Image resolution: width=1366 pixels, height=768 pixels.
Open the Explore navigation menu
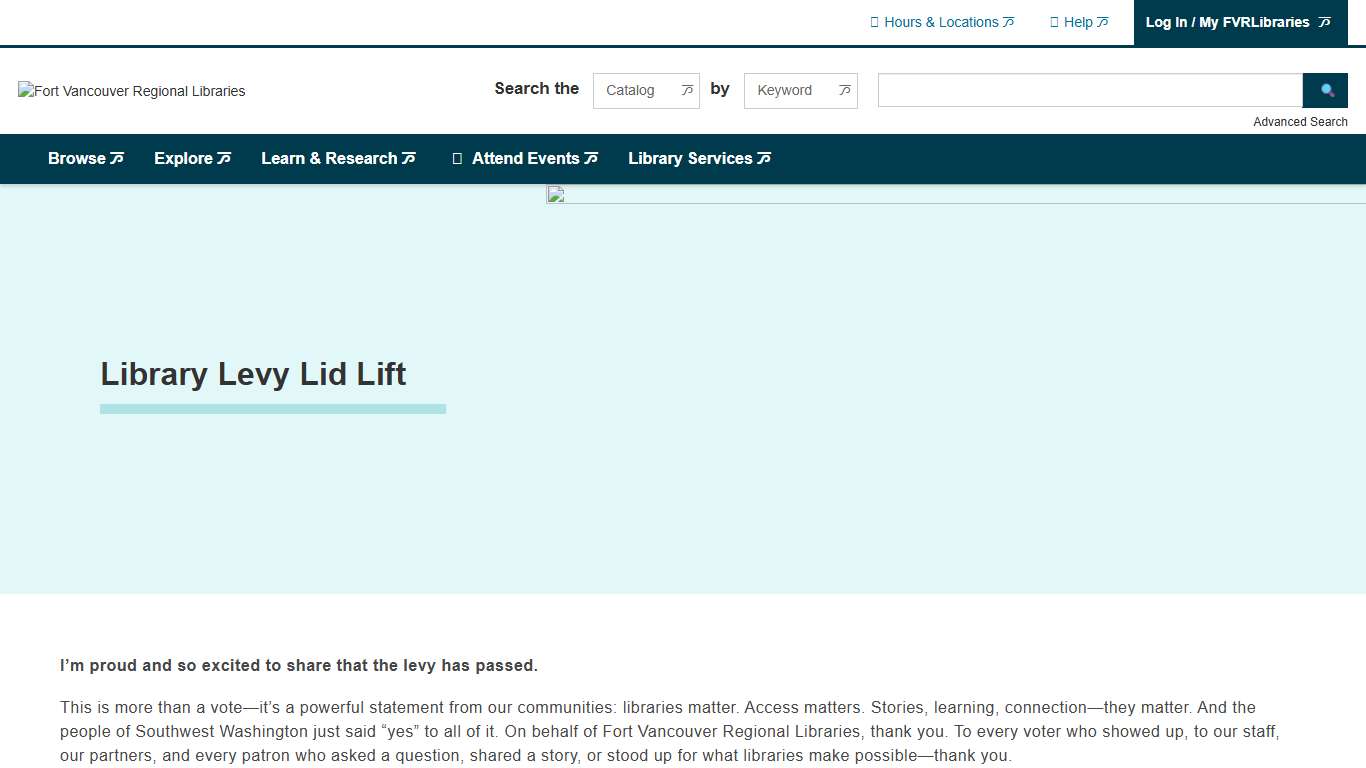coord(186,158)
